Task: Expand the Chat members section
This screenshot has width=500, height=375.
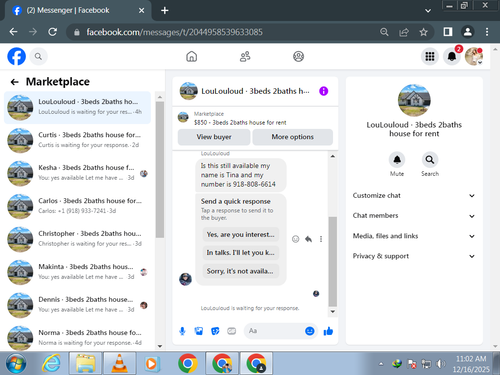Action: coord(414,216)
